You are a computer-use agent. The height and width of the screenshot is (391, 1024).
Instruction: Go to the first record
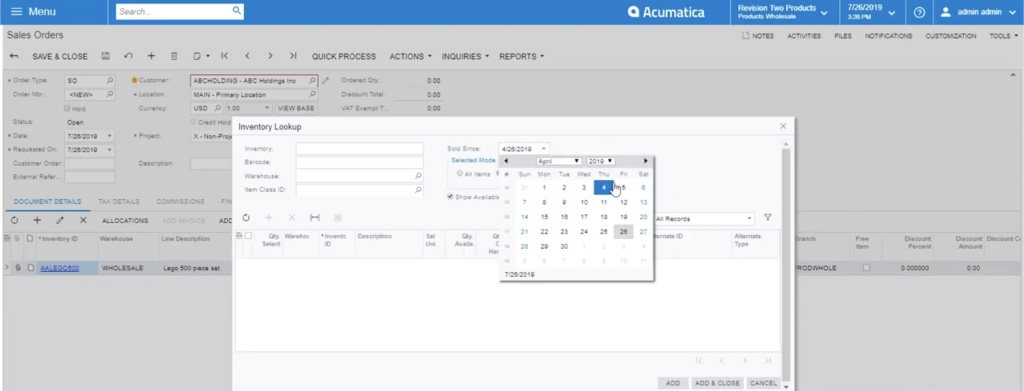pyautogui.click(x=225, y=56)
